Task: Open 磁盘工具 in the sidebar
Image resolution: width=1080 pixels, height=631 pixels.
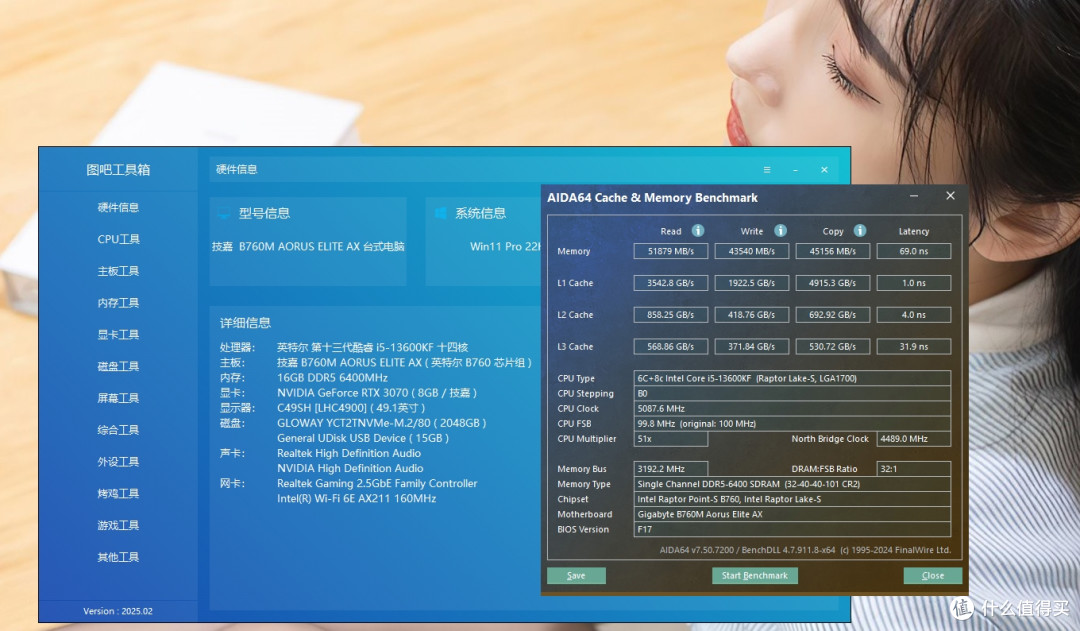Action: pyautogui.click(x=118, y=366)
